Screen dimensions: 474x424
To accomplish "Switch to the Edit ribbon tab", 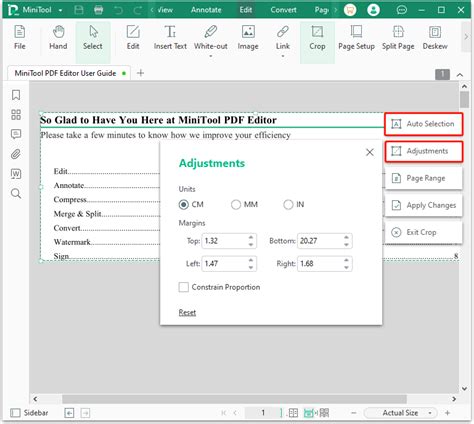I will tap(246, 10).
